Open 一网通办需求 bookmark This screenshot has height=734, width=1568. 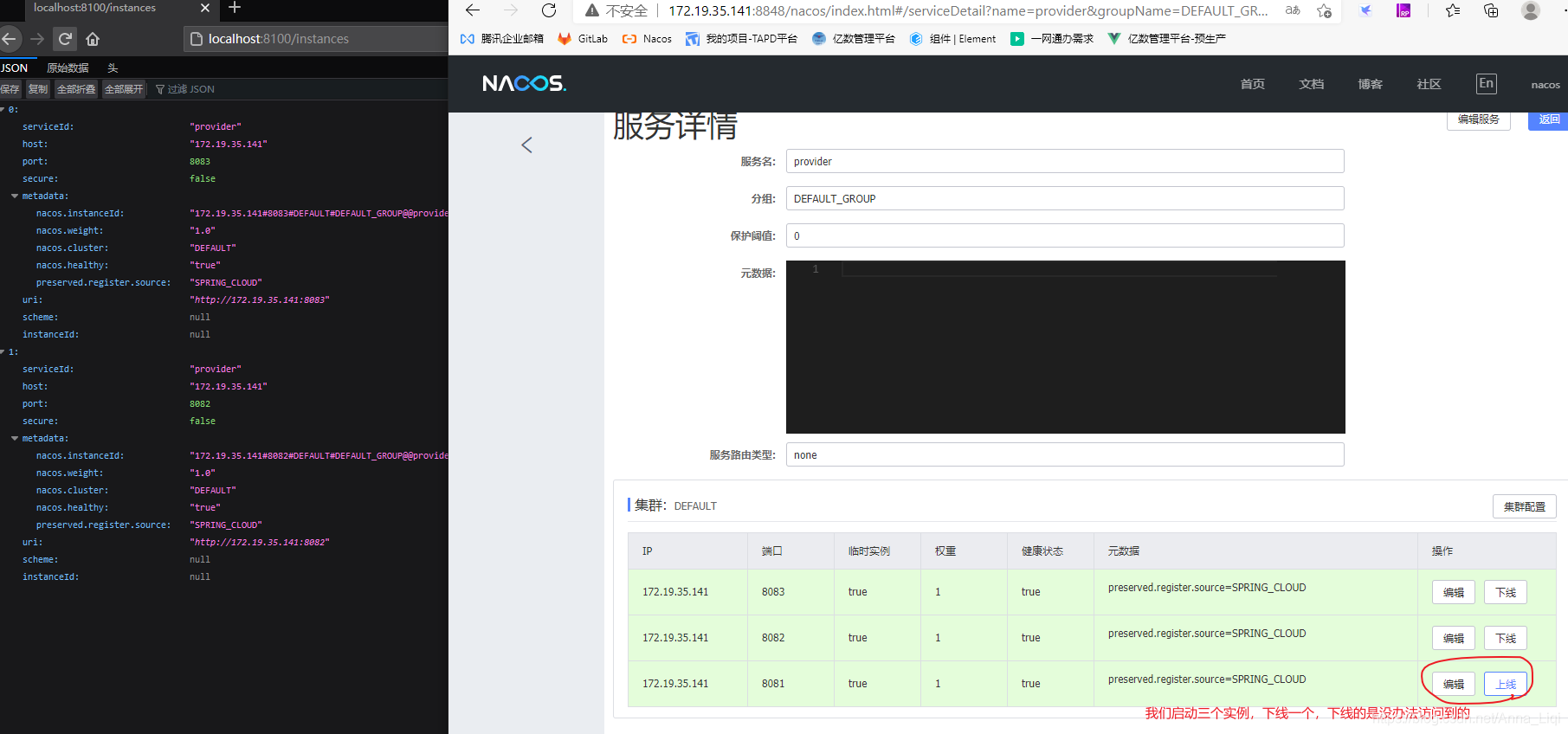click(1052, 39)
